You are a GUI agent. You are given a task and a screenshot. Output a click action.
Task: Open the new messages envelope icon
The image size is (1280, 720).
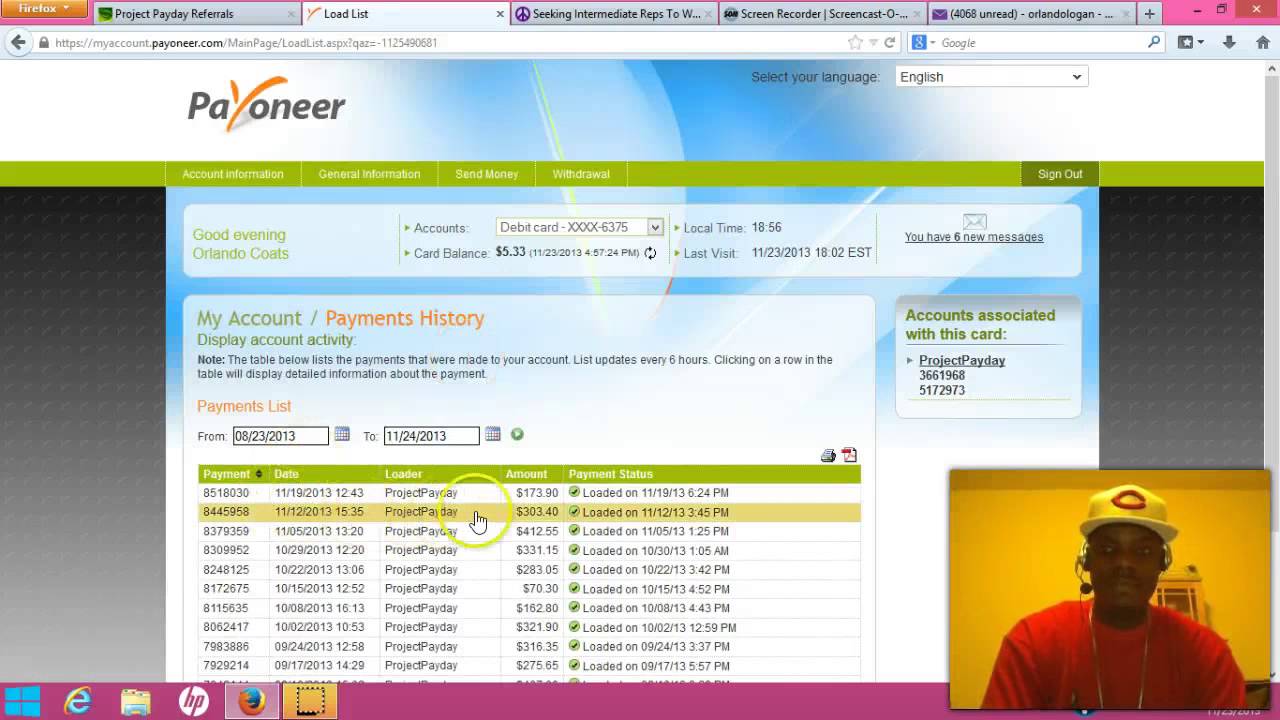pyautogui.click(x=974, y=221)
